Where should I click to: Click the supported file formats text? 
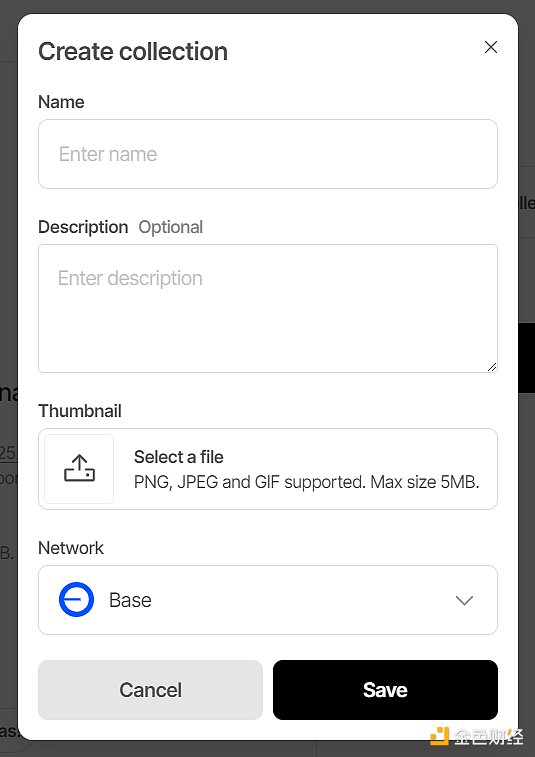(307, 482)
